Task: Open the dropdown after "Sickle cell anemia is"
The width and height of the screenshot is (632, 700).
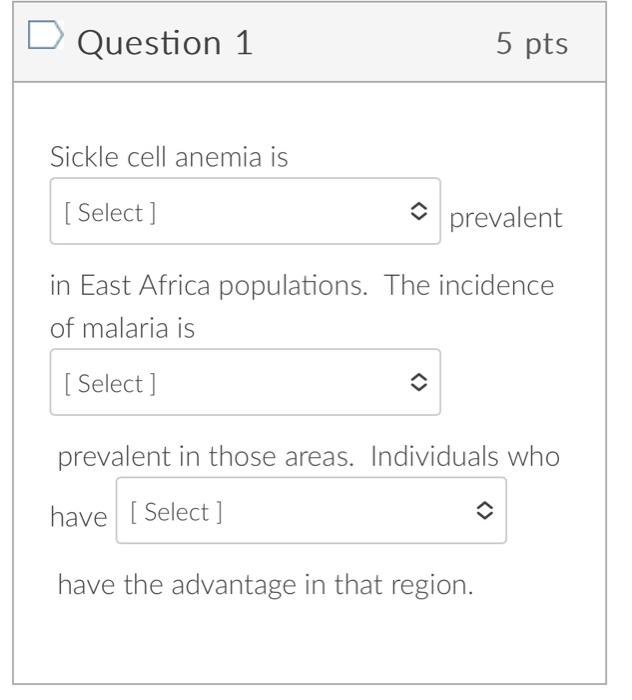Action: point(245,212)
